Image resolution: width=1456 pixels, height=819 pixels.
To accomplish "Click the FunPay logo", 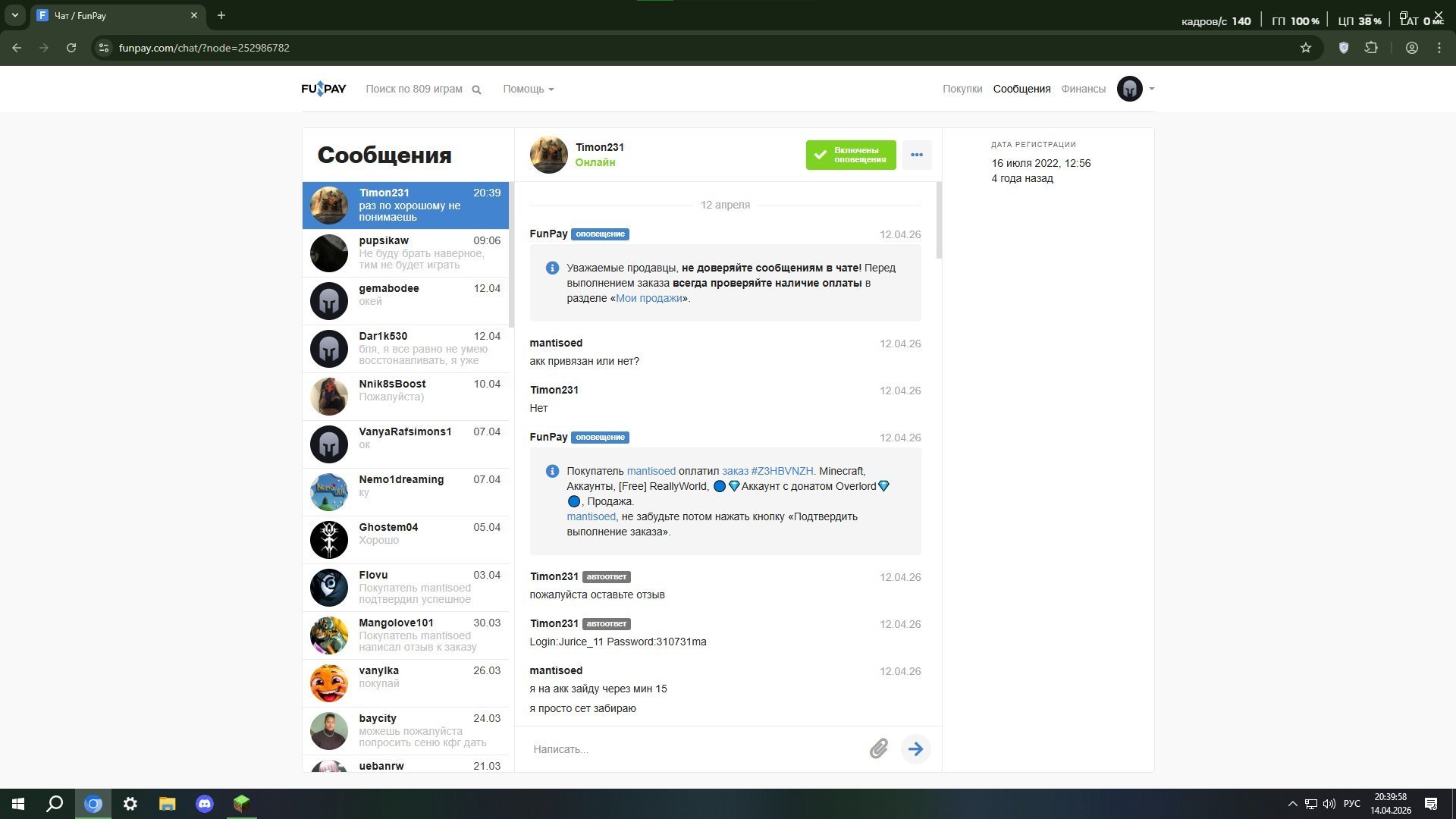I will (x=324, y=89).
